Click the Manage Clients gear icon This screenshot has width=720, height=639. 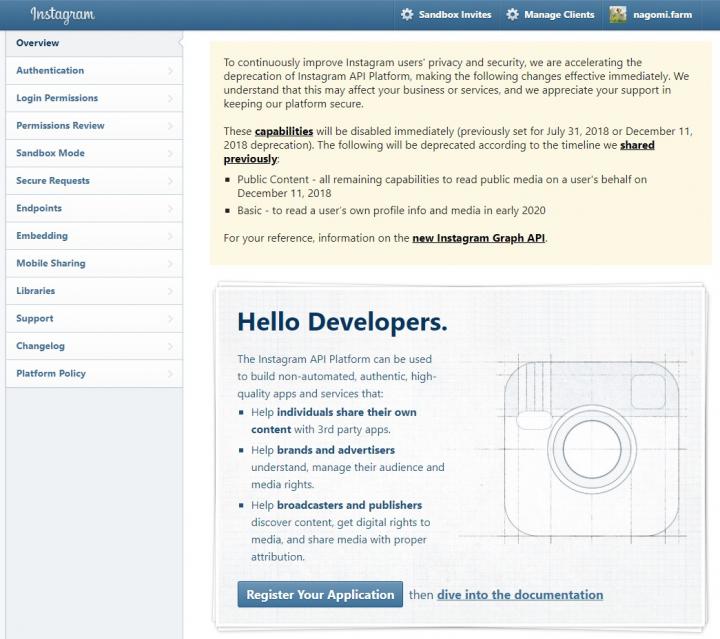pos(513,15)
